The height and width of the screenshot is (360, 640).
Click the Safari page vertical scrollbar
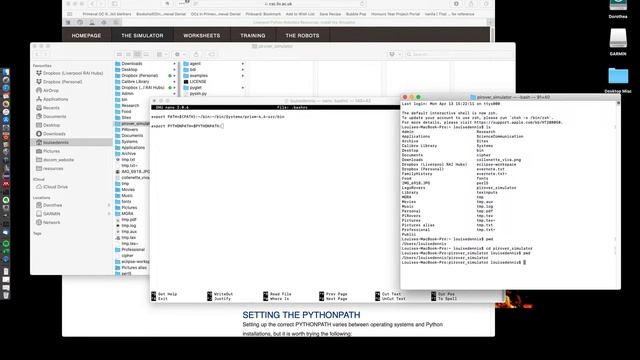(x=492, y=35)
